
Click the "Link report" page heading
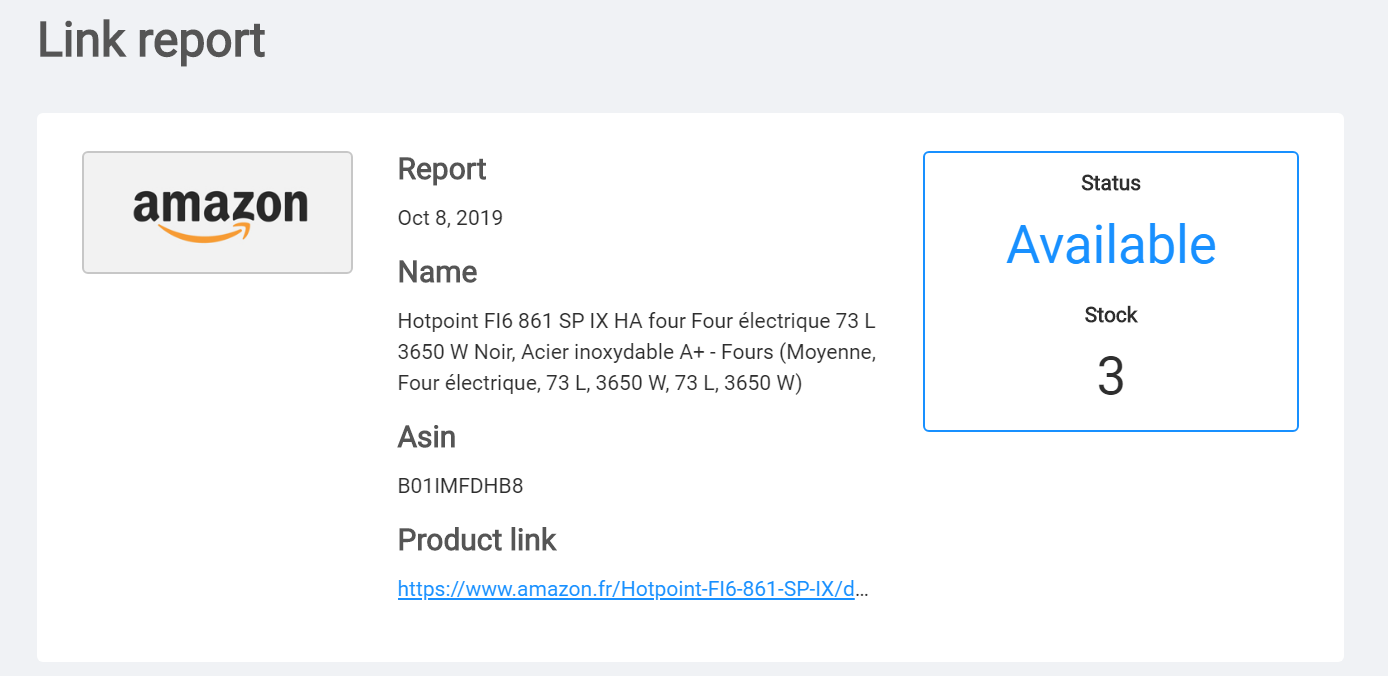click(x=151, y=40)
